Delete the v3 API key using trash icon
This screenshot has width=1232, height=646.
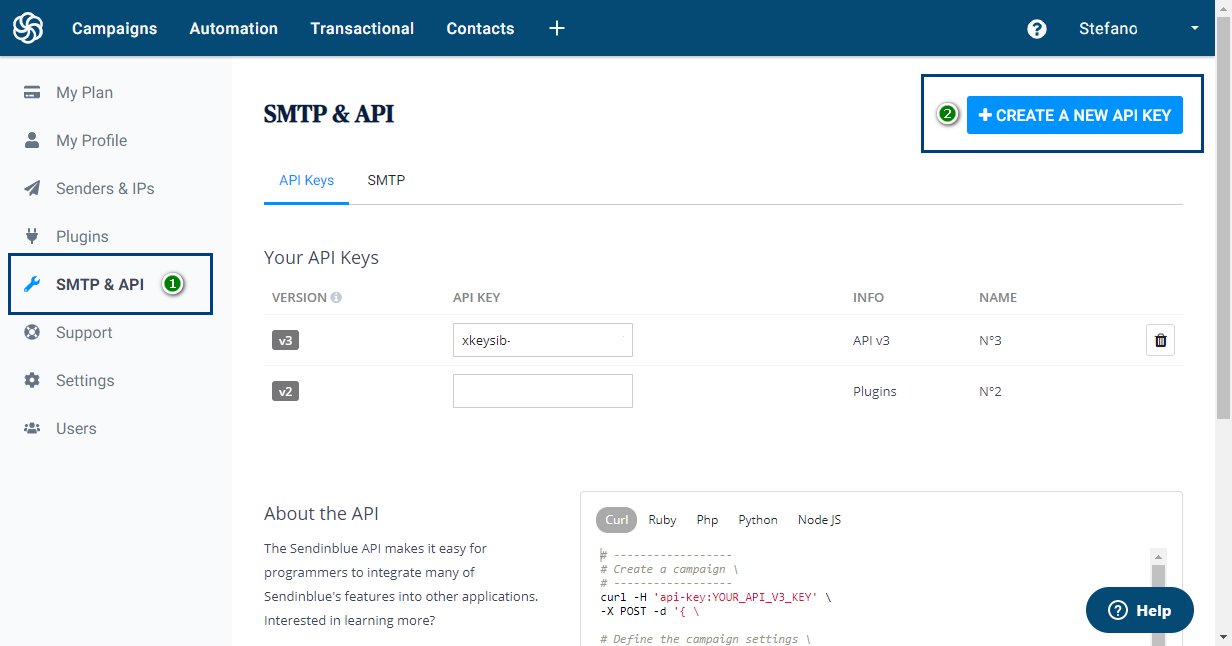click(1160, 340)
